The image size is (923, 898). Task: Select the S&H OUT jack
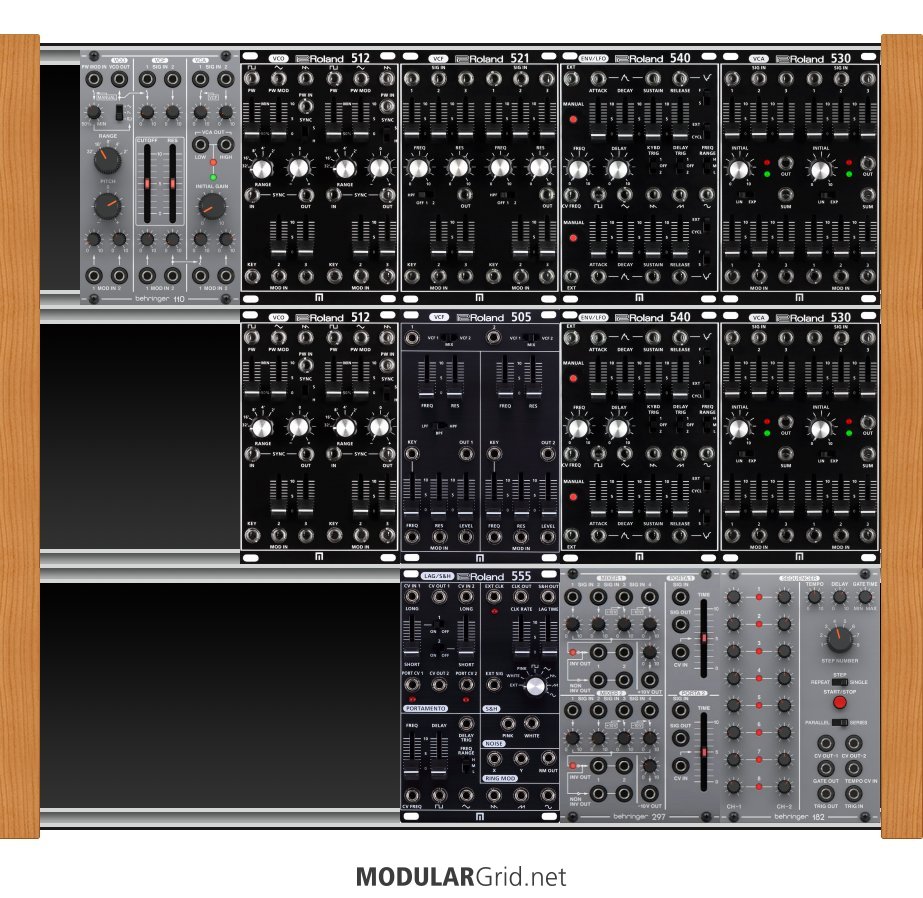pos(548,597)
